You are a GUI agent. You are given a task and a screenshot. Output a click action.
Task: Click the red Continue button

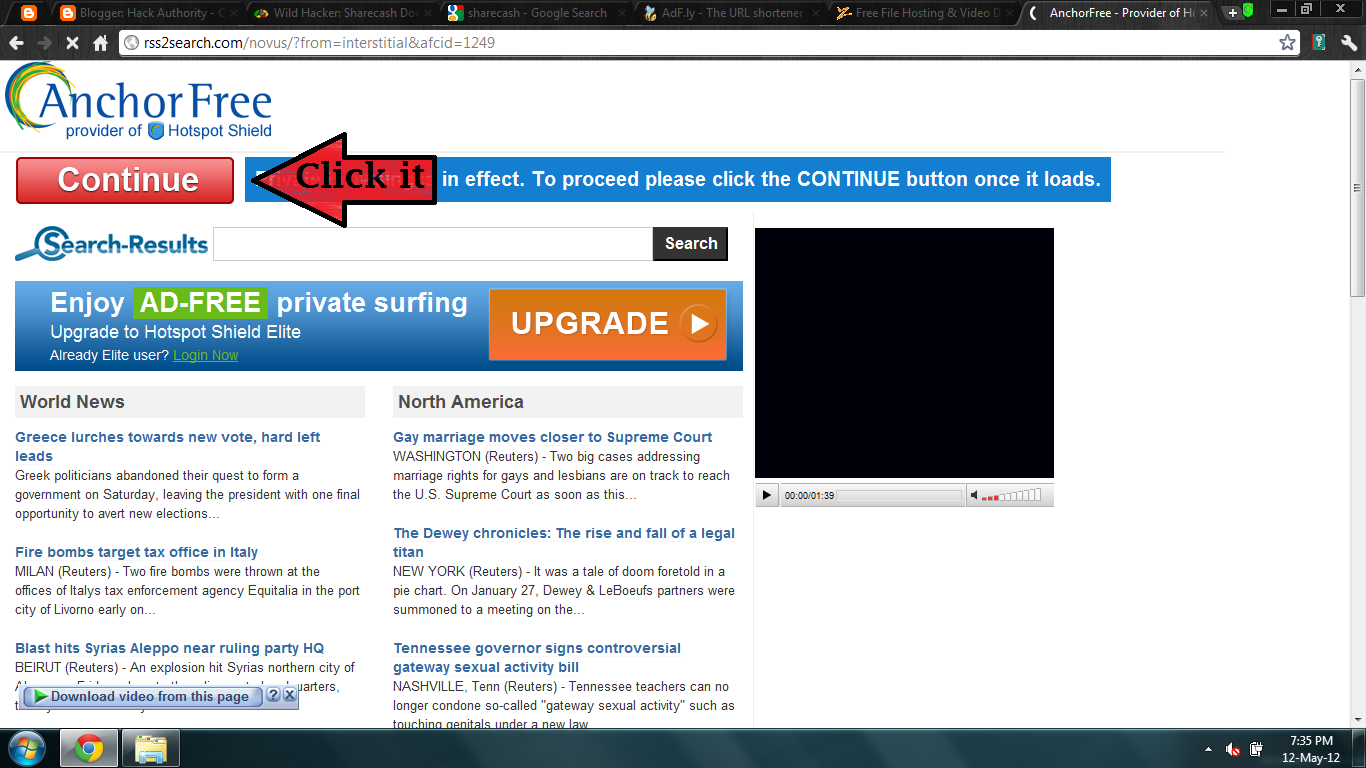point(125,180)
